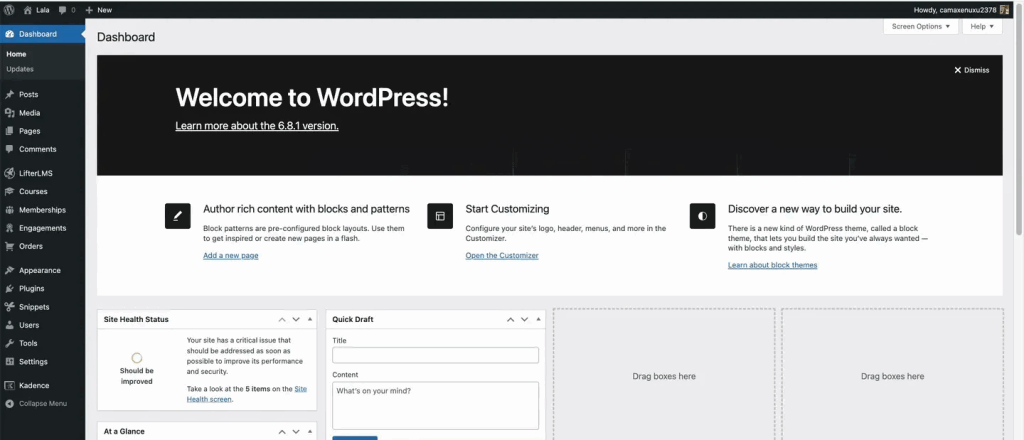Image resolution: width=1024 pixels, height=440 pixels.
Task: Expand the Screen Options dropdown
Action: point(921,27)
